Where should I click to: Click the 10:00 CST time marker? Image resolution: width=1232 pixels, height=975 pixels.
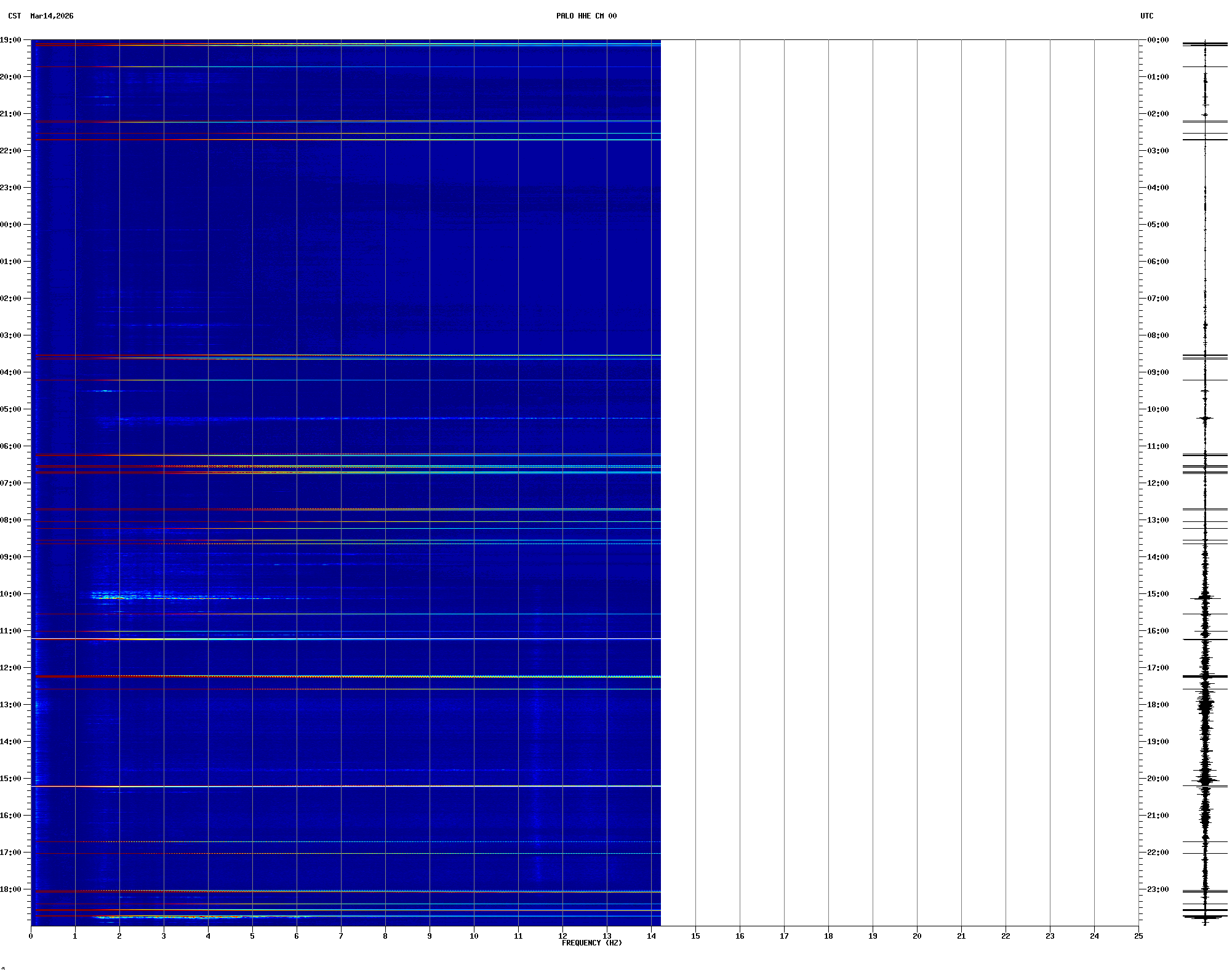[x=11, y=594]
